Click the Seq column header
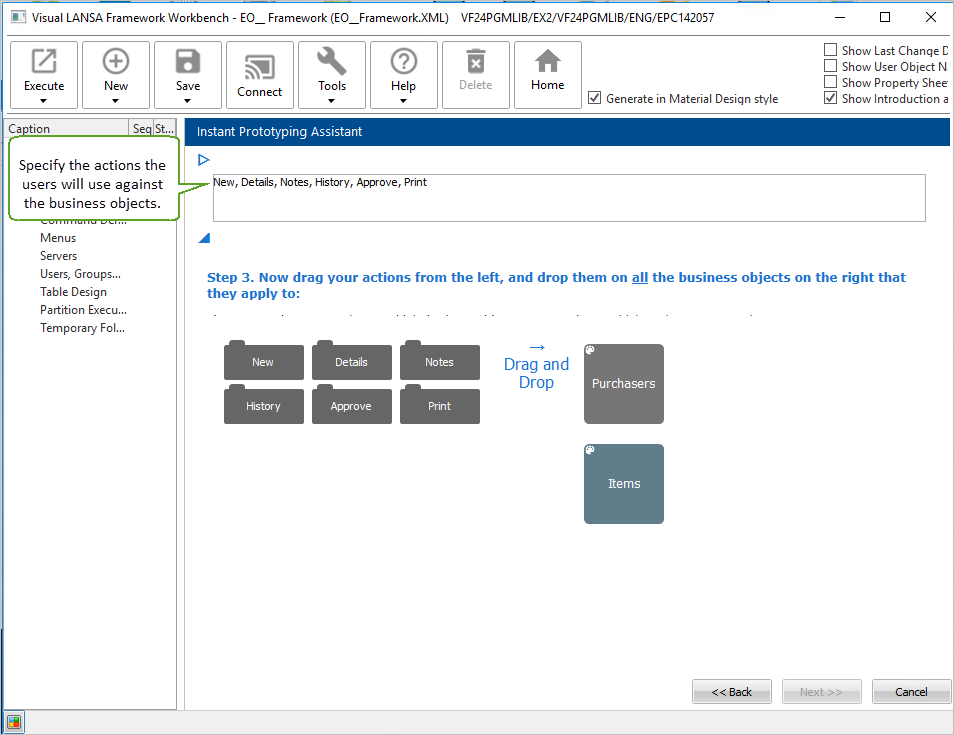Image resolution: width=954 pixels, height=735 pixels. pyautogui.click(x=142, y=128)
